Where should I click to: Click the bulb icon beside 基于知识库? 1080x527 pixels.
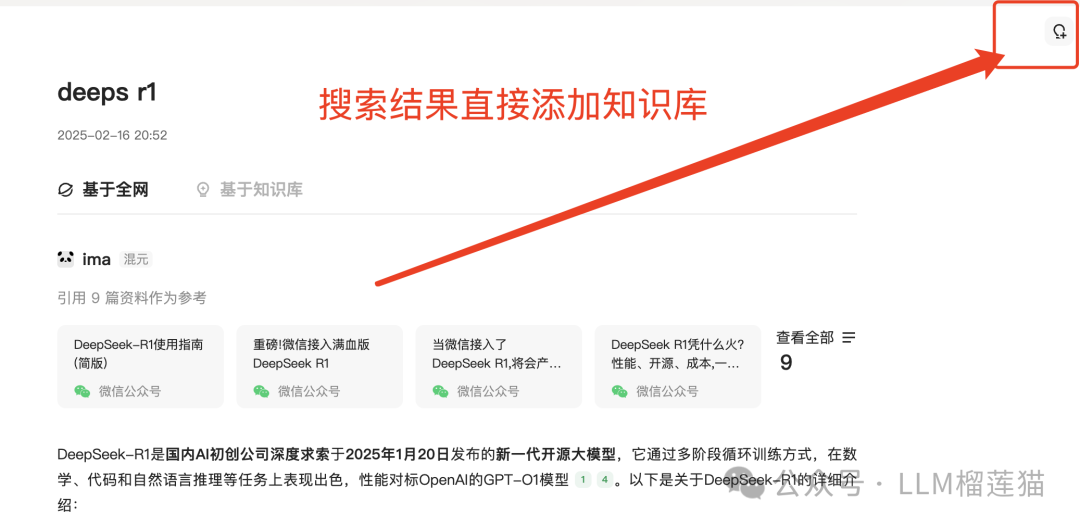click(202, 190)
